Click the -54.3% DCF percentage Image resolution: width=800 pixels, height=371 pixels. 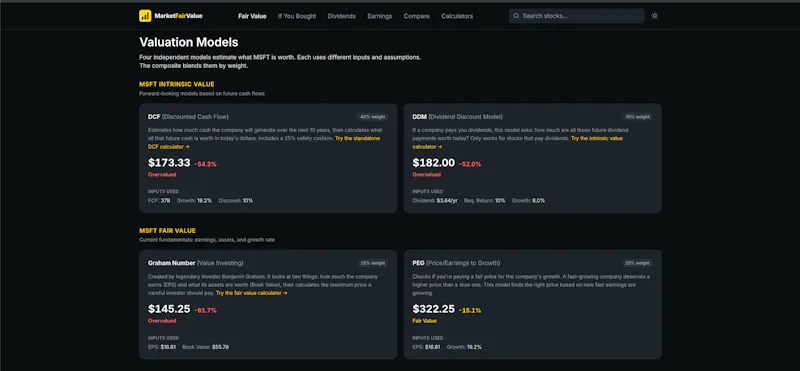click(206, 164)
